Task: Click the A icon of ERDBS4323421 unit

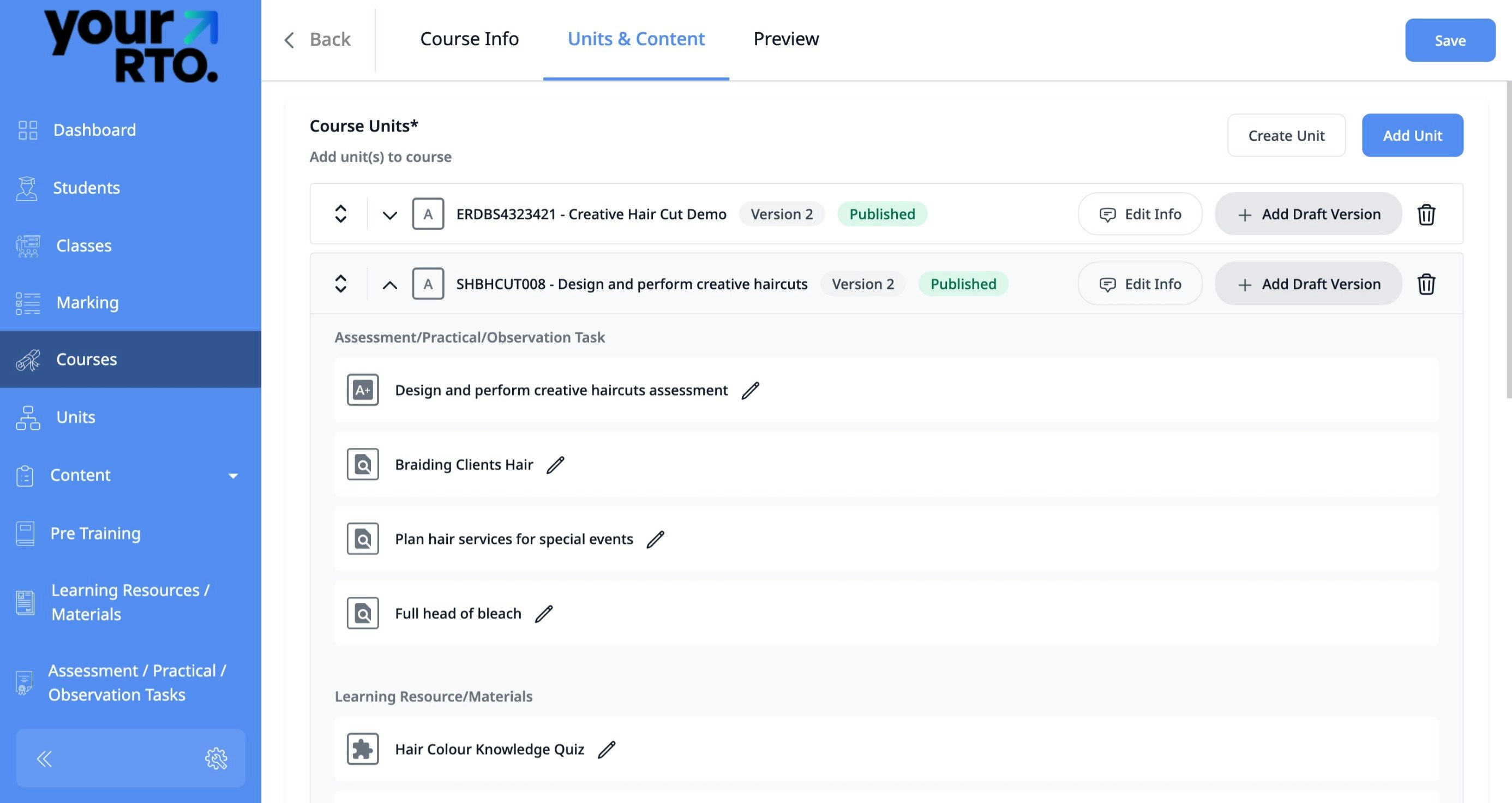Action: tap(428, 214)
